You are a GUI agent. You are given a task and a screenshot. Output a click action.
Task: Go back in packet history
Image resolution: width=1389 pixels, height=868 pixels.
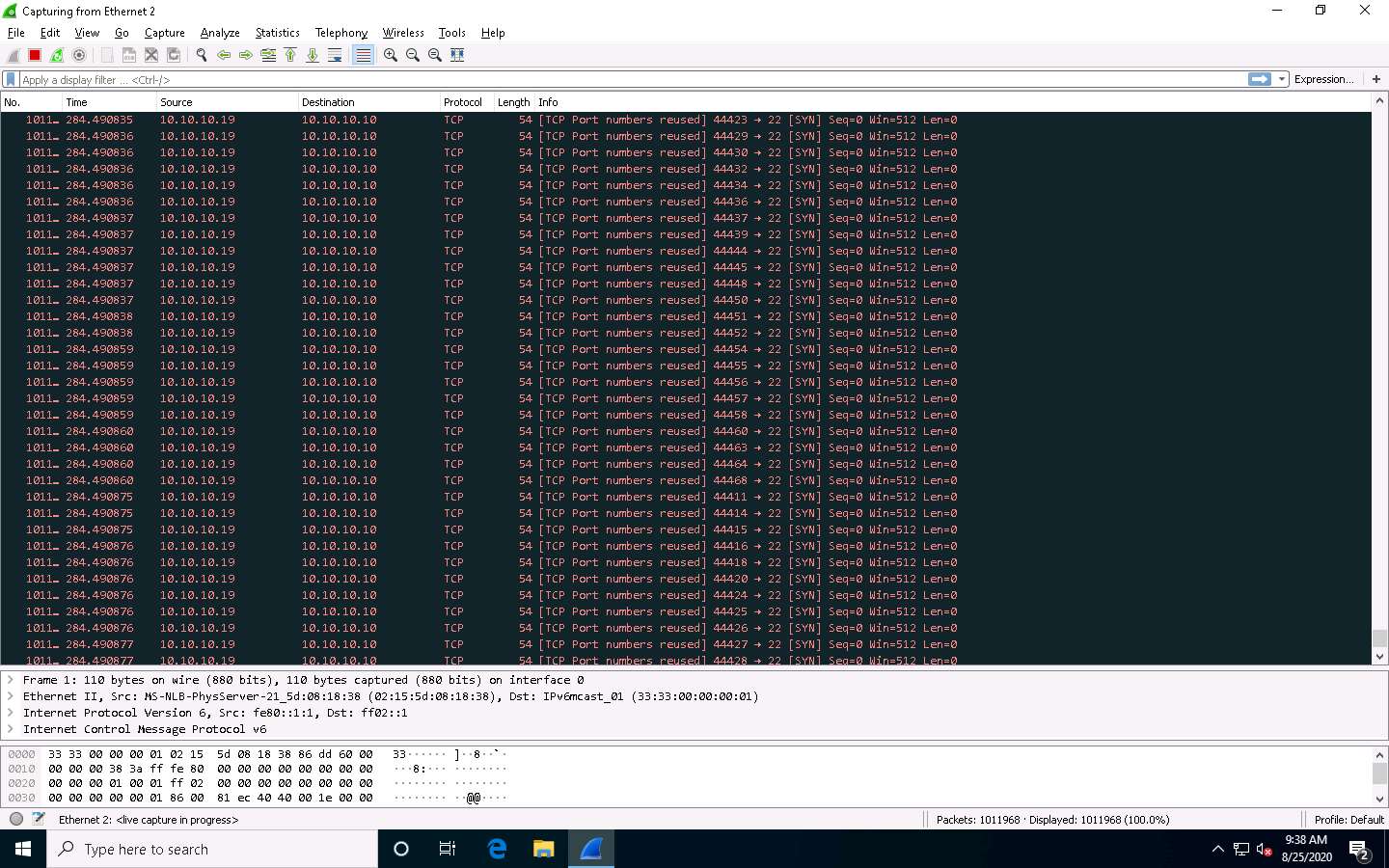(x=224, y=55)
